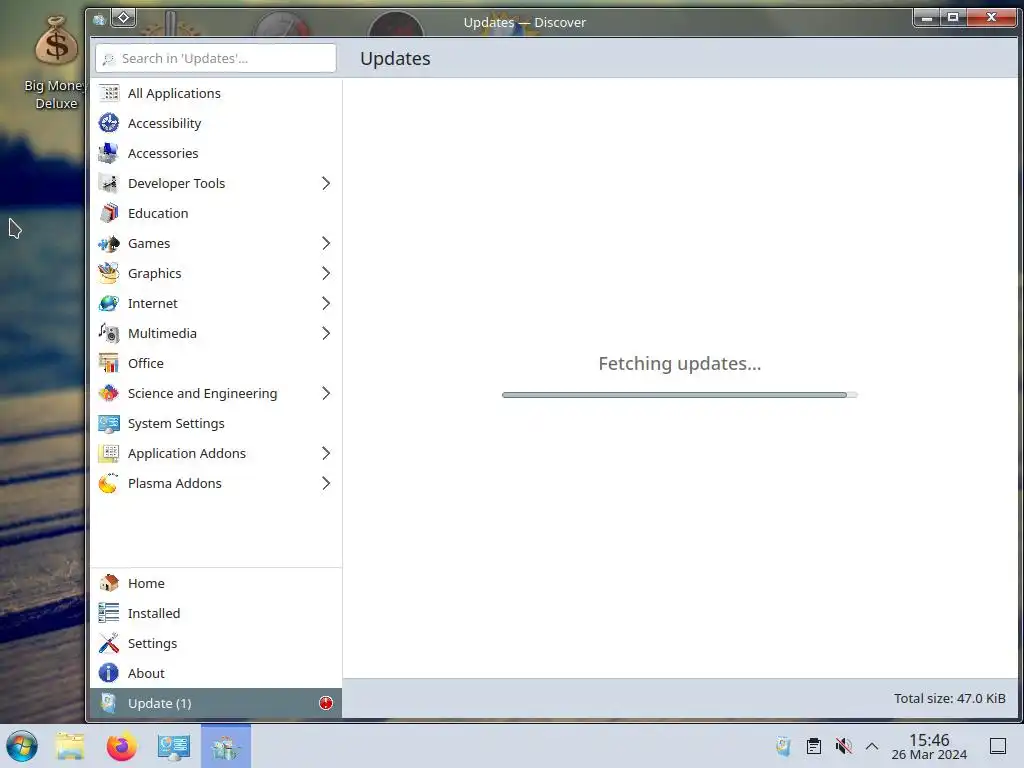Click the taskbar clock showing 15:46

tap(929, 746)
